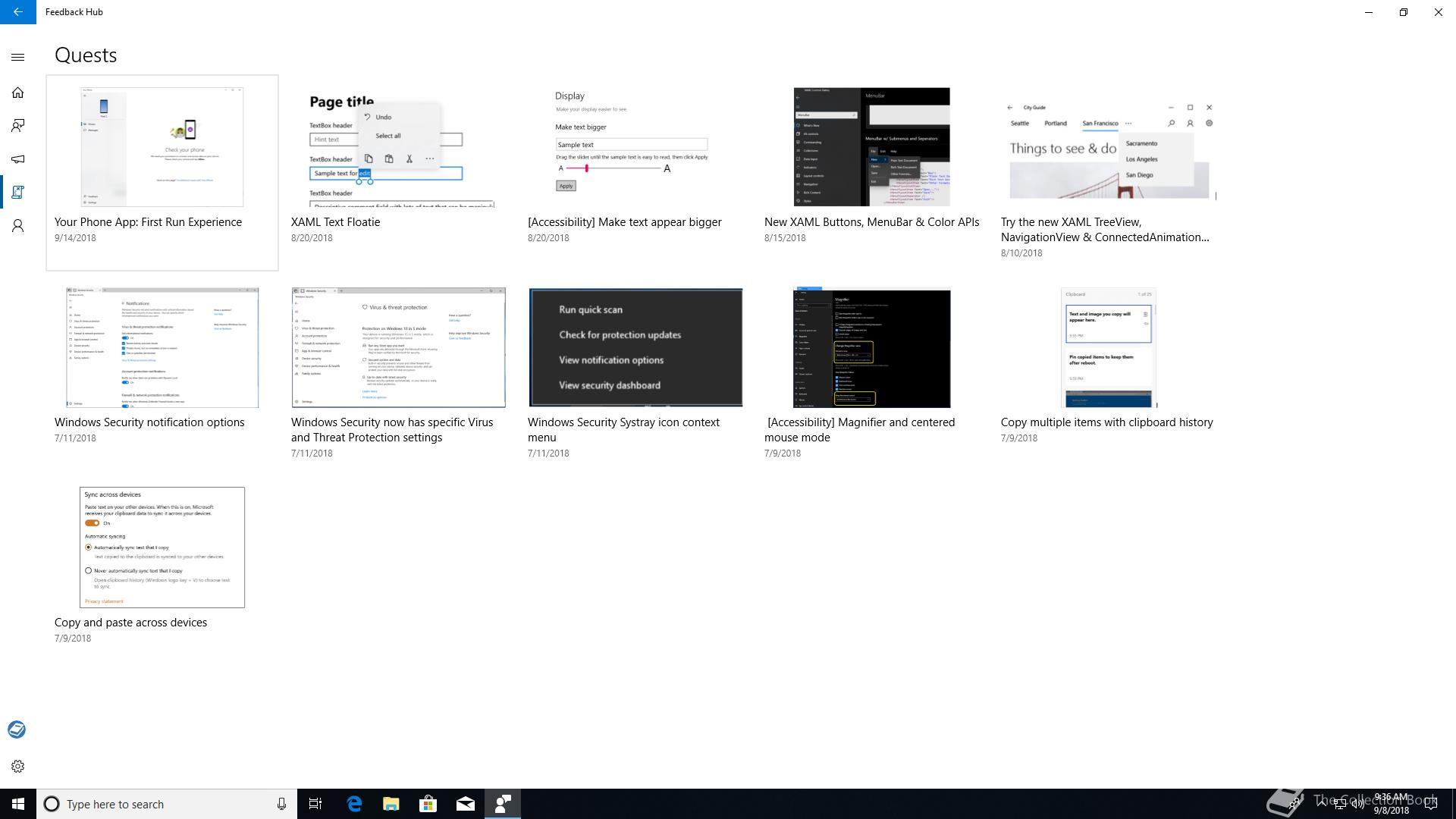Click the Cortana circle icon
Image resolution: width=1456 pixels, height=819 pixels.
click(x=52, y=804)
